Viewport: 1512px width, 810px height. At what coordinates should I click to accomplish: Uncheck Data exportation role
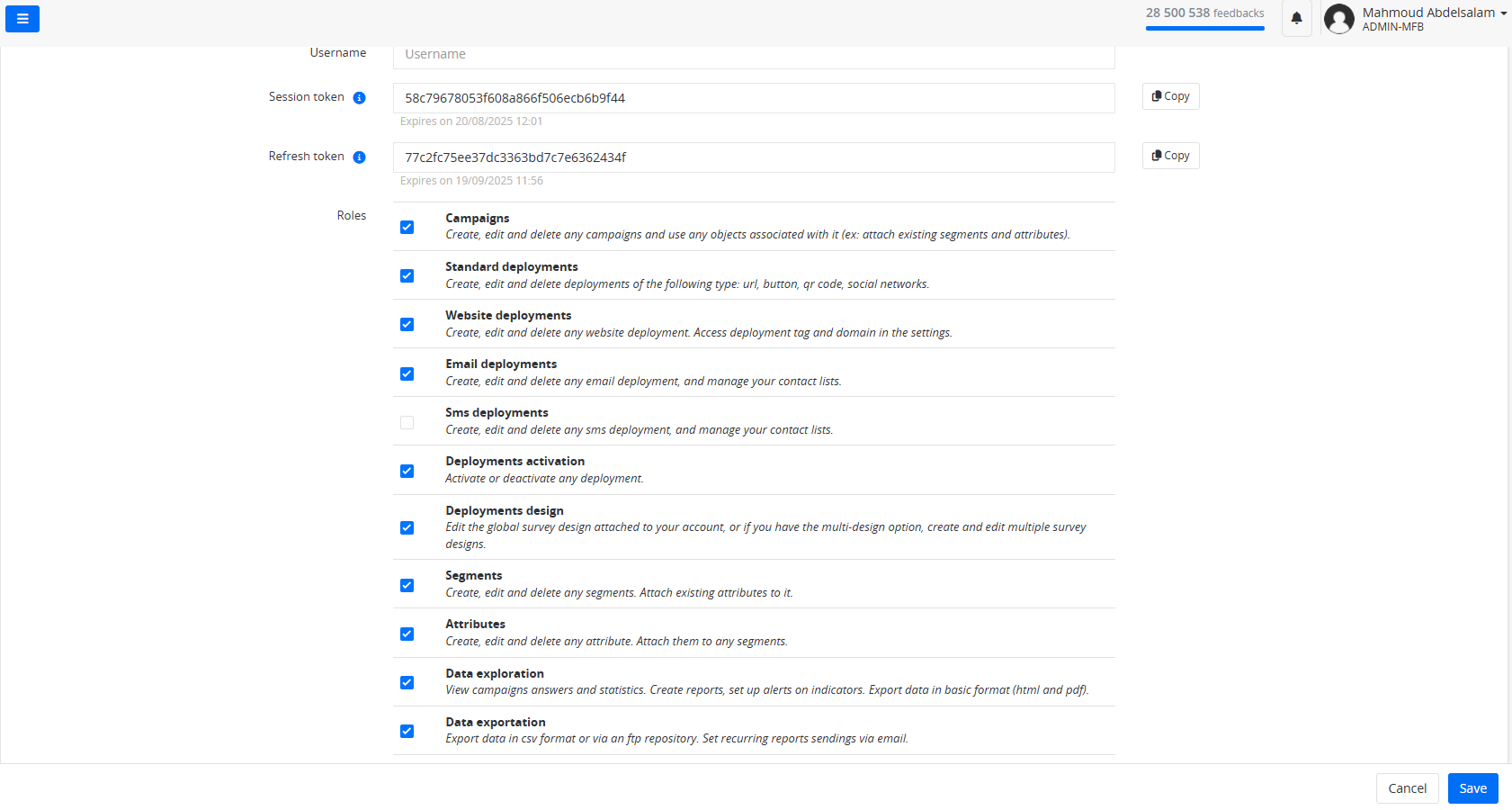coord(407,731)
